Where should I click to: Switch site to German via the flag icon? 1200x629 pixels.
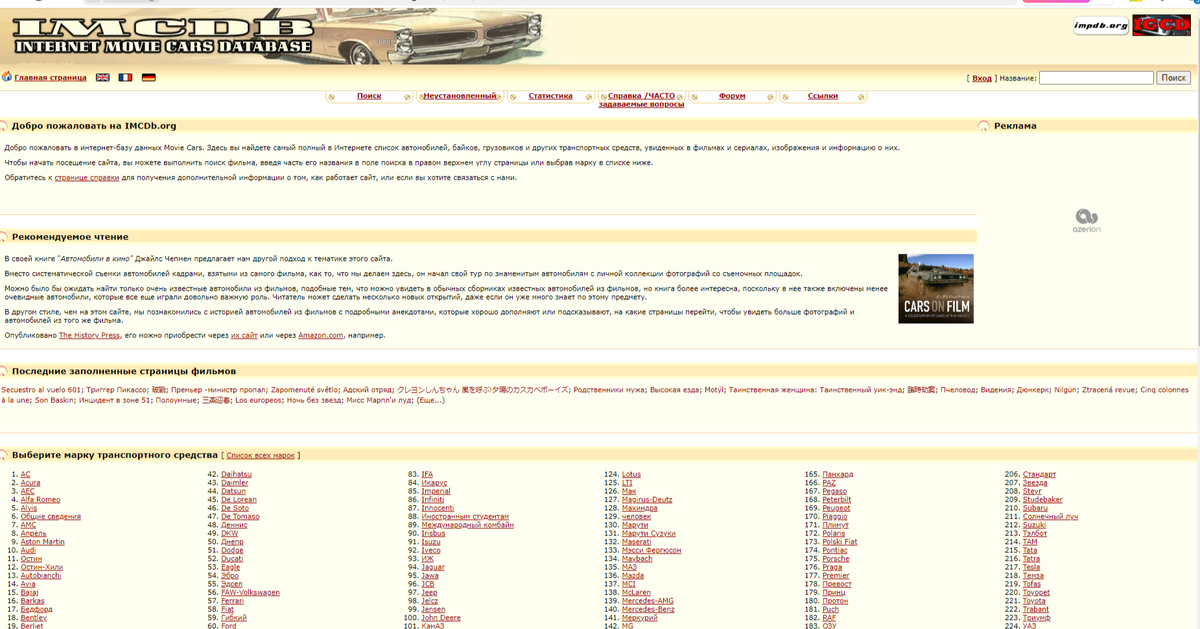click(x=148, y=77)
